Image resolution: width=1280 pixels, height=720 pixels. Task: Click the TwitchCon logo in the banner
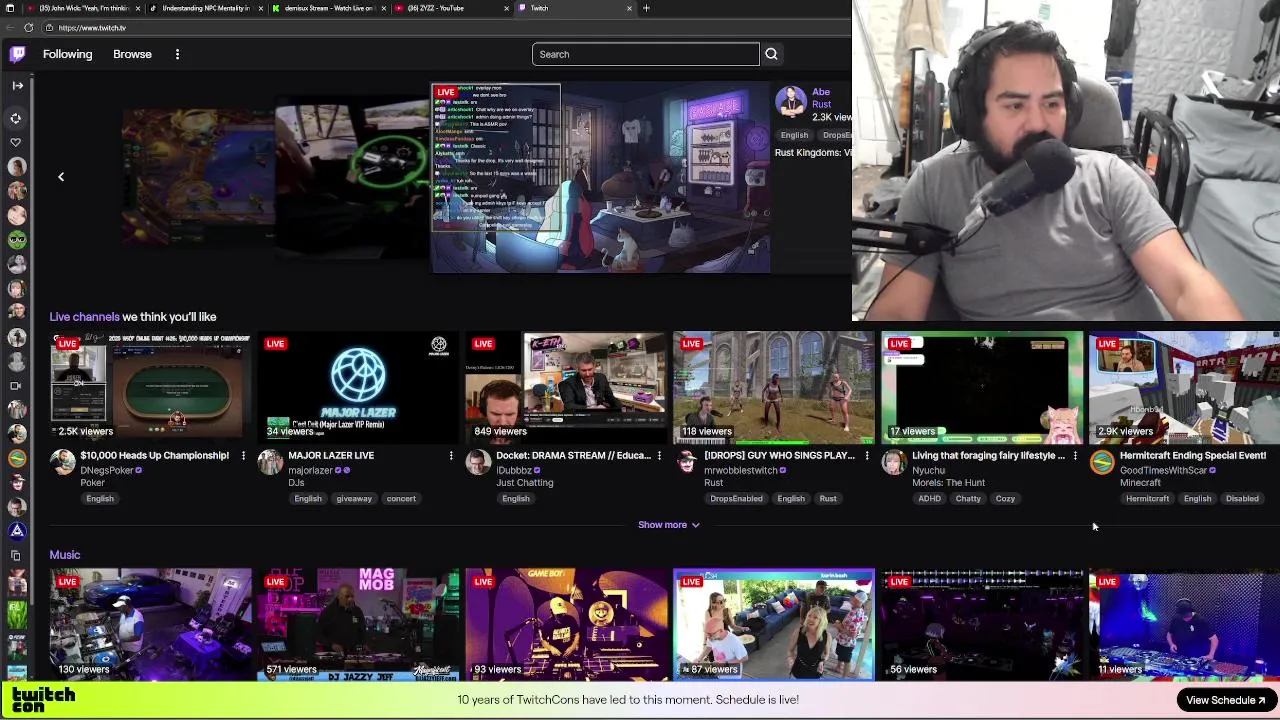[x=43, y=700]
